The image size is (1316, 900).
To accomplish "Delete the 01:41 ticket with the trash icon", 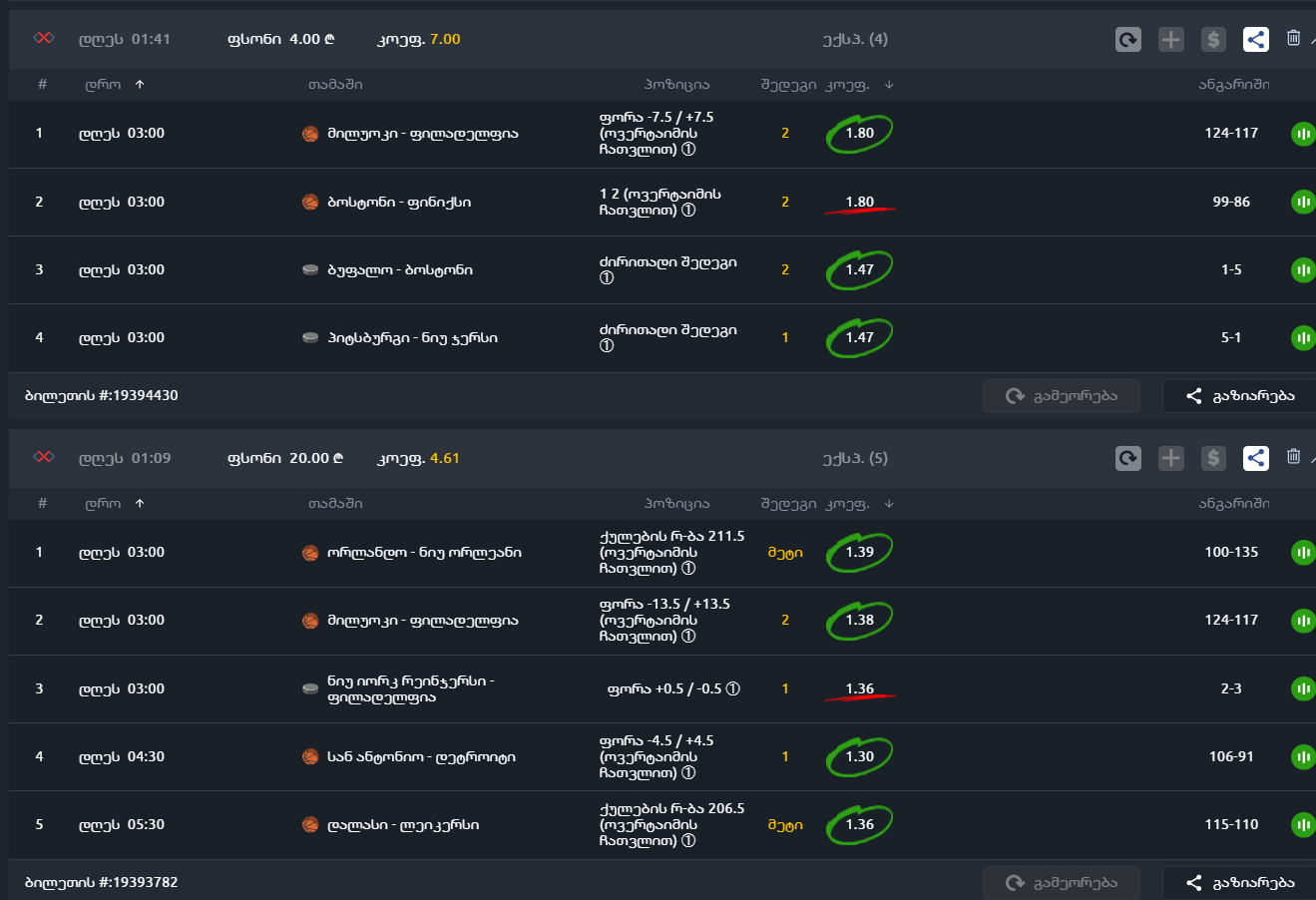I will tap(1293, 38).
